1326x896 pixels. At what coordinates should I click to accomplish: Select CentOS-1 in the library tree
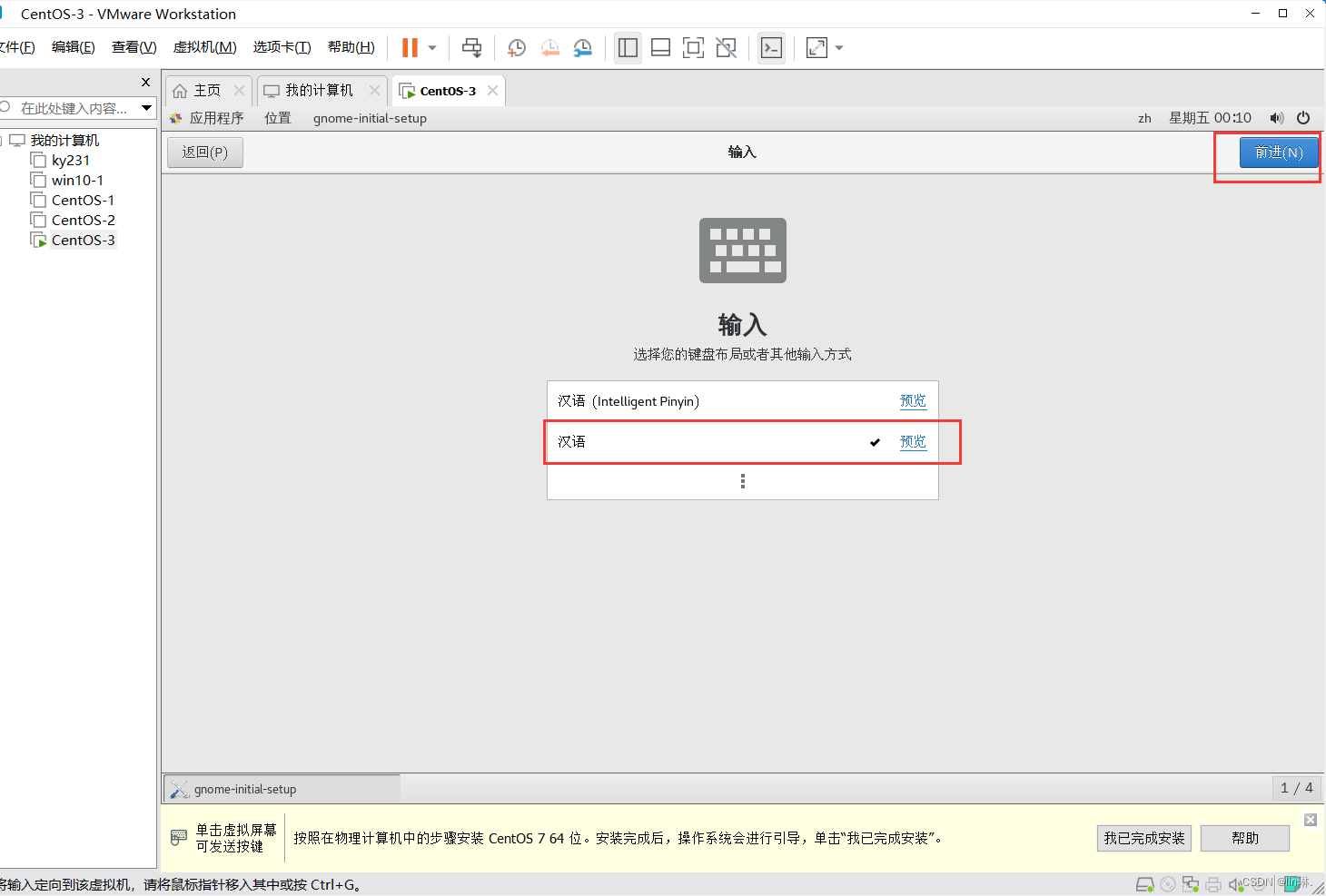point(83,200)
